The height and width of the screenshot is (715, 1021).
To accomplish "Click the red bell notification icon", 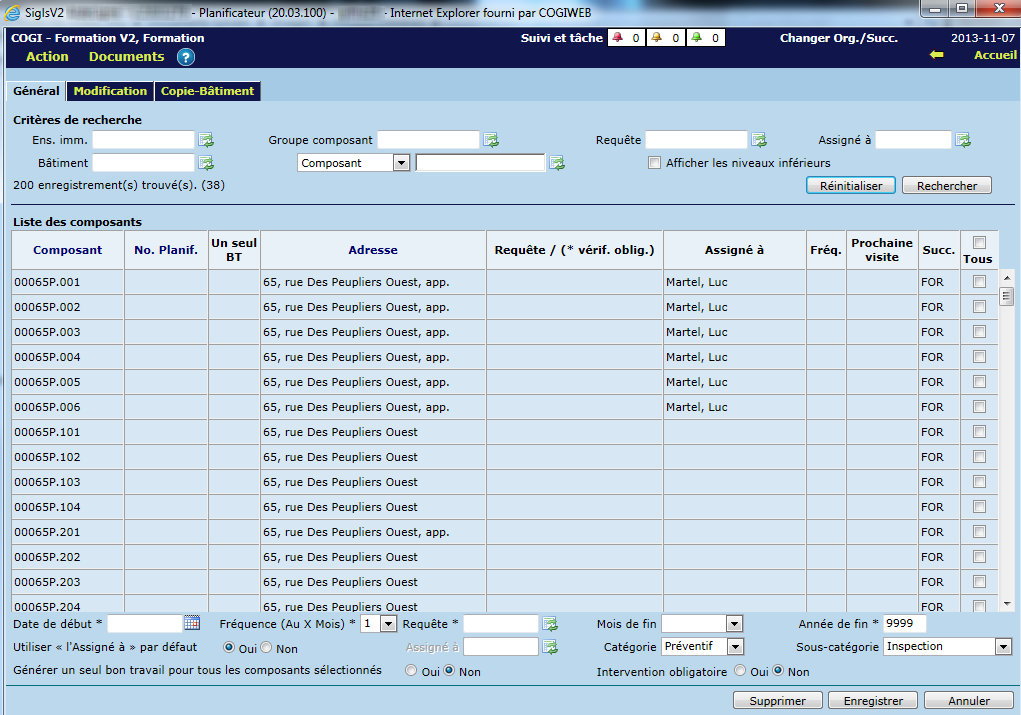I will (x=617, y=38).
